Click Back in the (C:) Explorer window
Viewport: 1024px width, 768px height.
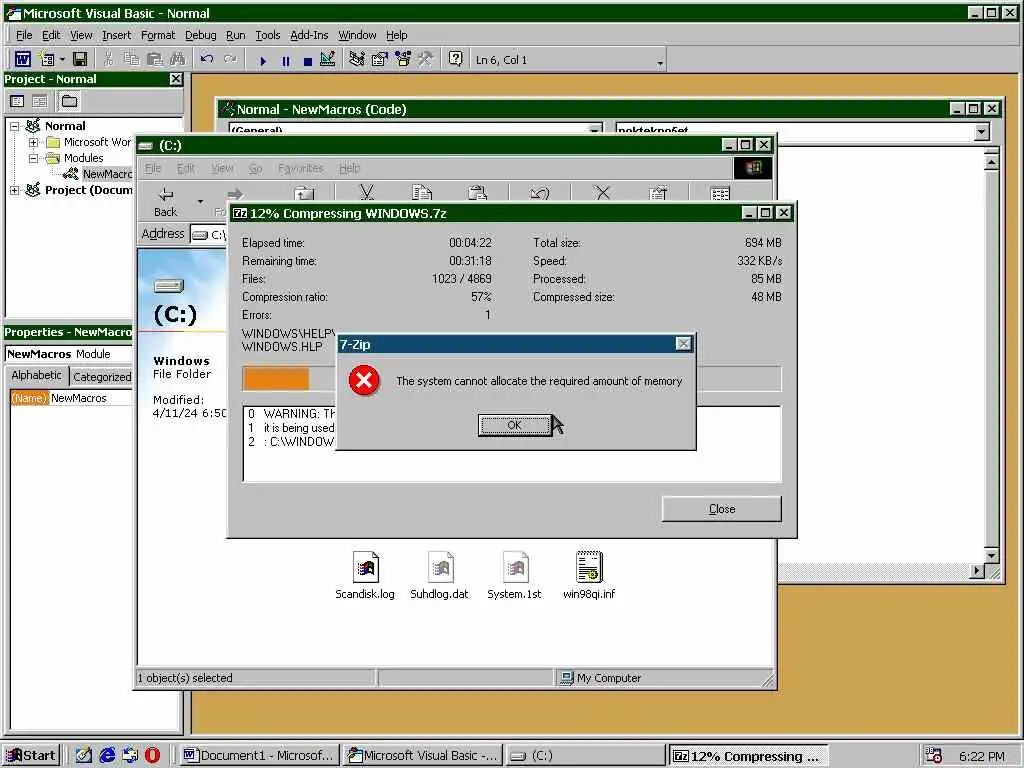tap(165, 202)
